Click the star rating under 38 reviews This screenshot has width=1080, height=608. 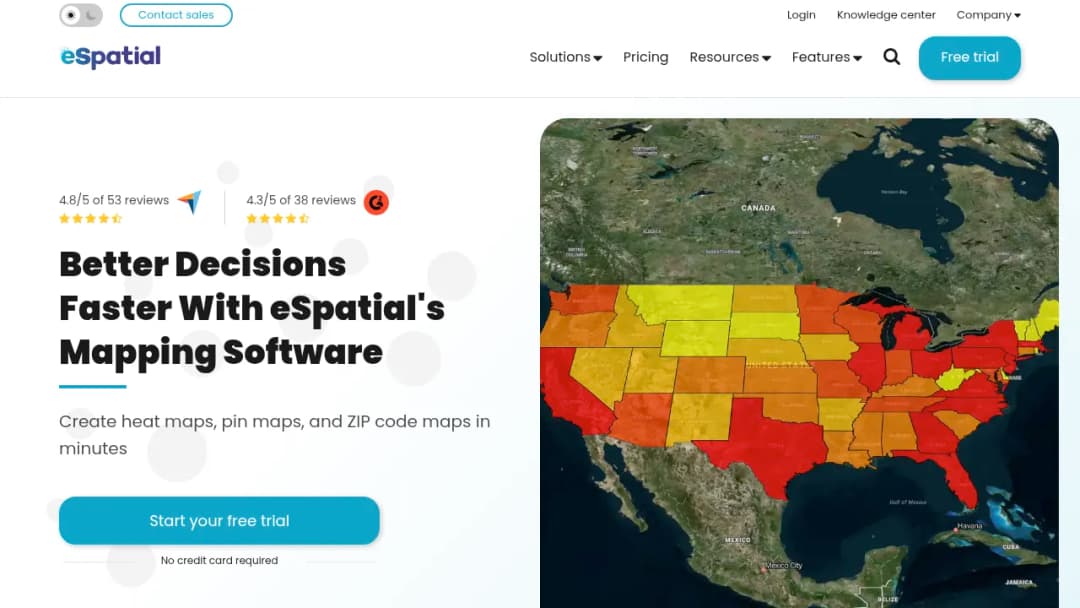pos(278,219)
